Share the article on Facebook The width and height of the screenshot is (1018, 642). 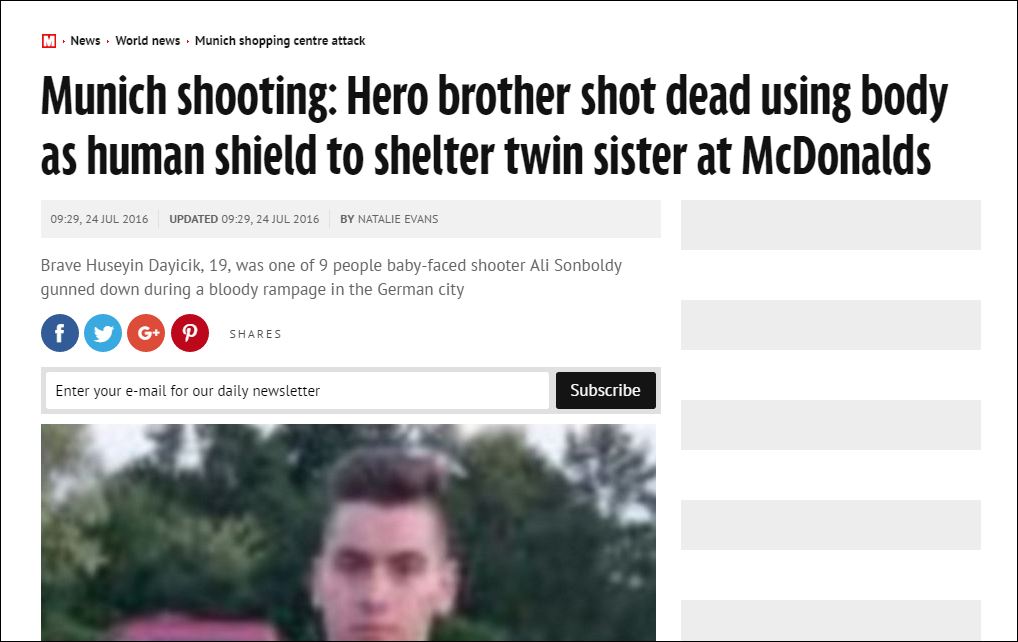coord(60,333)
